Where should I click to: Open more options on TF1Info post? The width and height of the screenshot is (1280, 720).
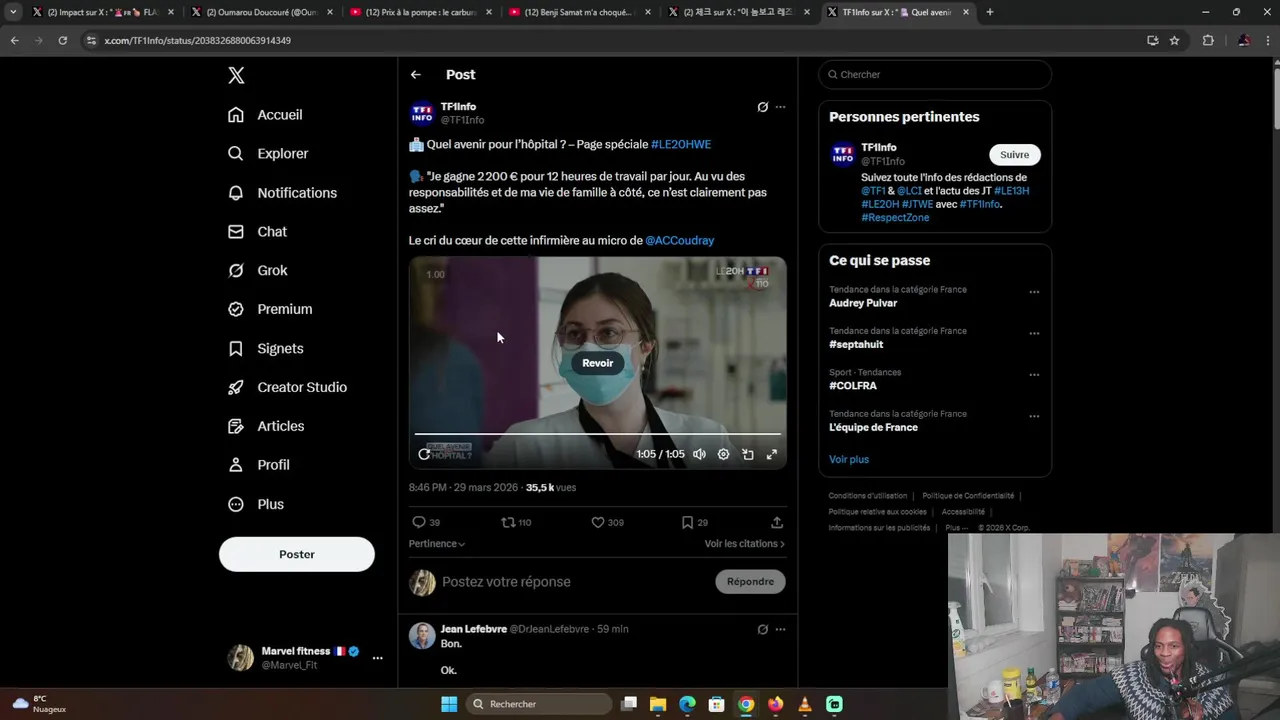tap(781, 107)
